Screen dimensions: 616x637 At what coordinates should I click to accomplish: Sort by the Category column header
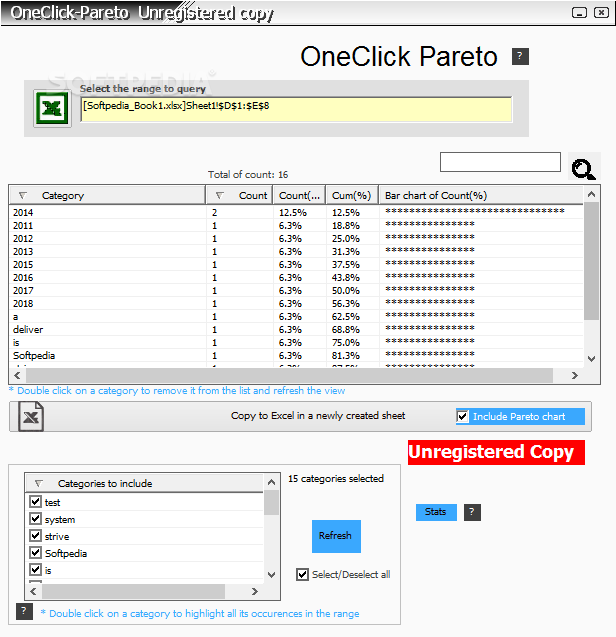(107, 195)
